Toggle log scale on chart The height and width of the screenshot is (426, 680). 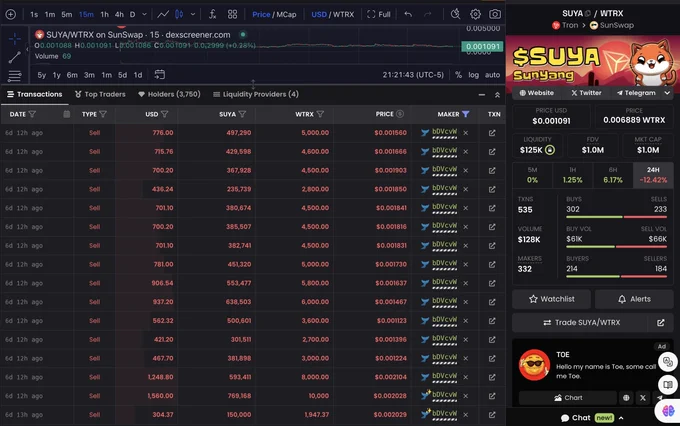pyautogui.click(x=474, y=75)
